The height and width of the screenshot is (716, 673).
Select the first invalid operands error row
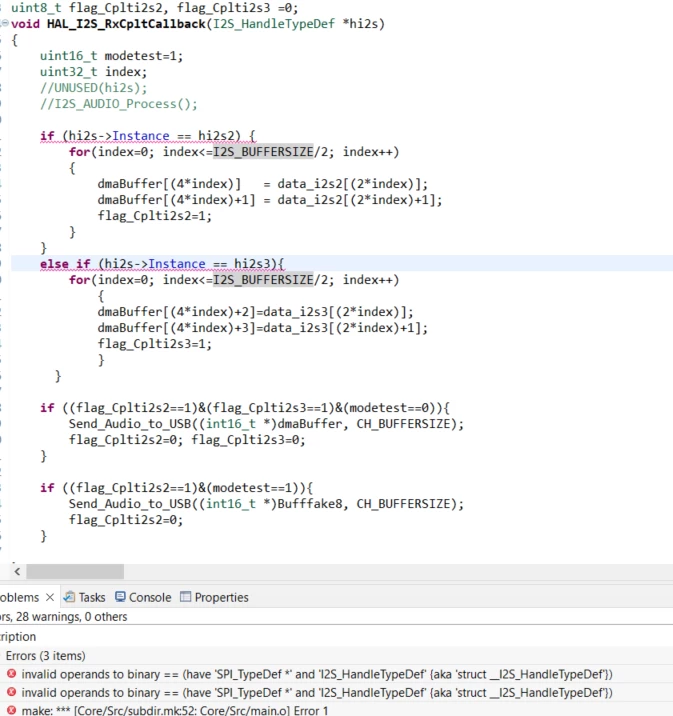tap(336, 674)
